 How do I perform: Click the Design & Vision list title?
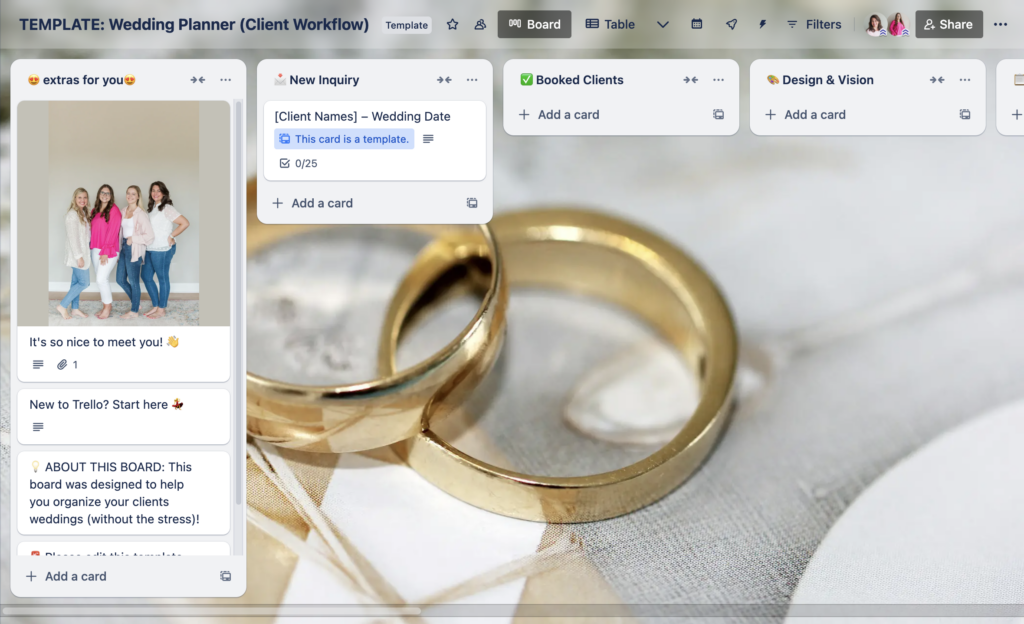point(827,80)
